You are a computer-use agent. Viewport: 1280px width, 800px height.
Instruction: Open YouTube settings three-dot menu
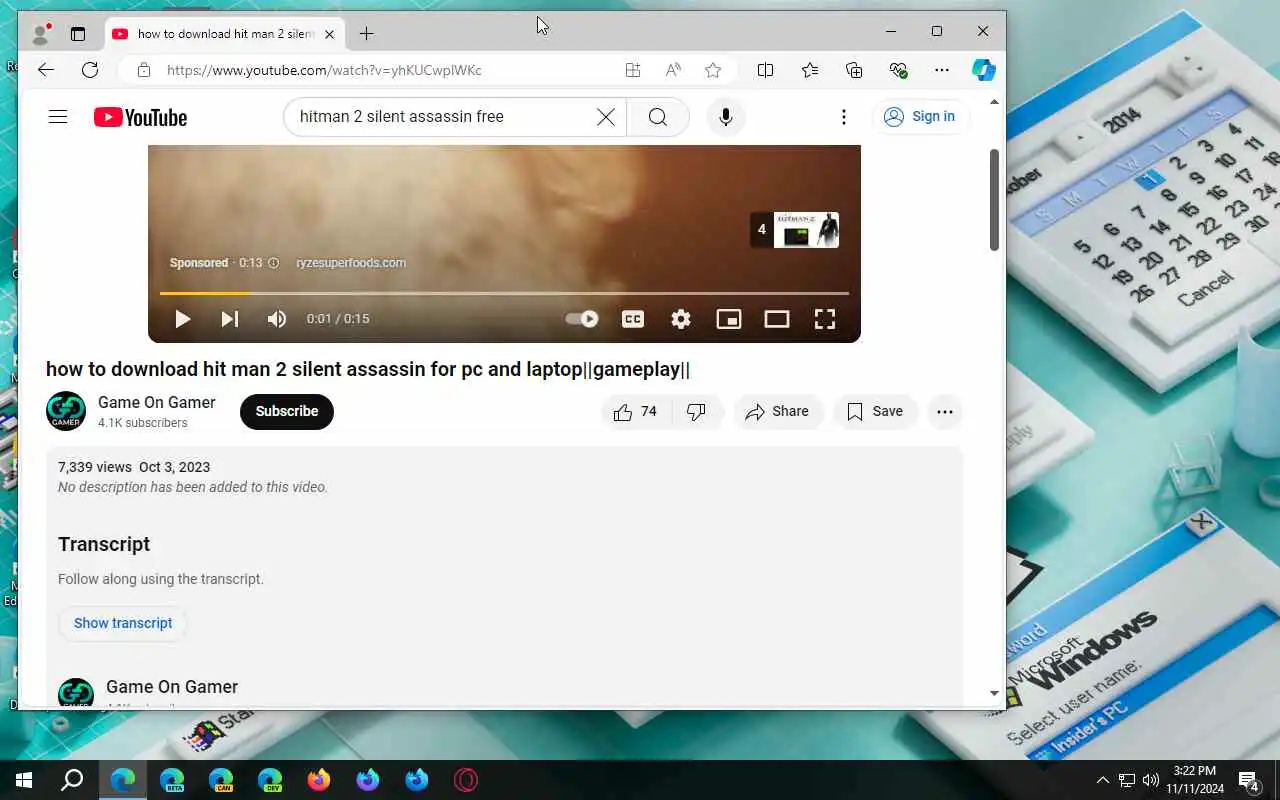click(x=844, y=117)
